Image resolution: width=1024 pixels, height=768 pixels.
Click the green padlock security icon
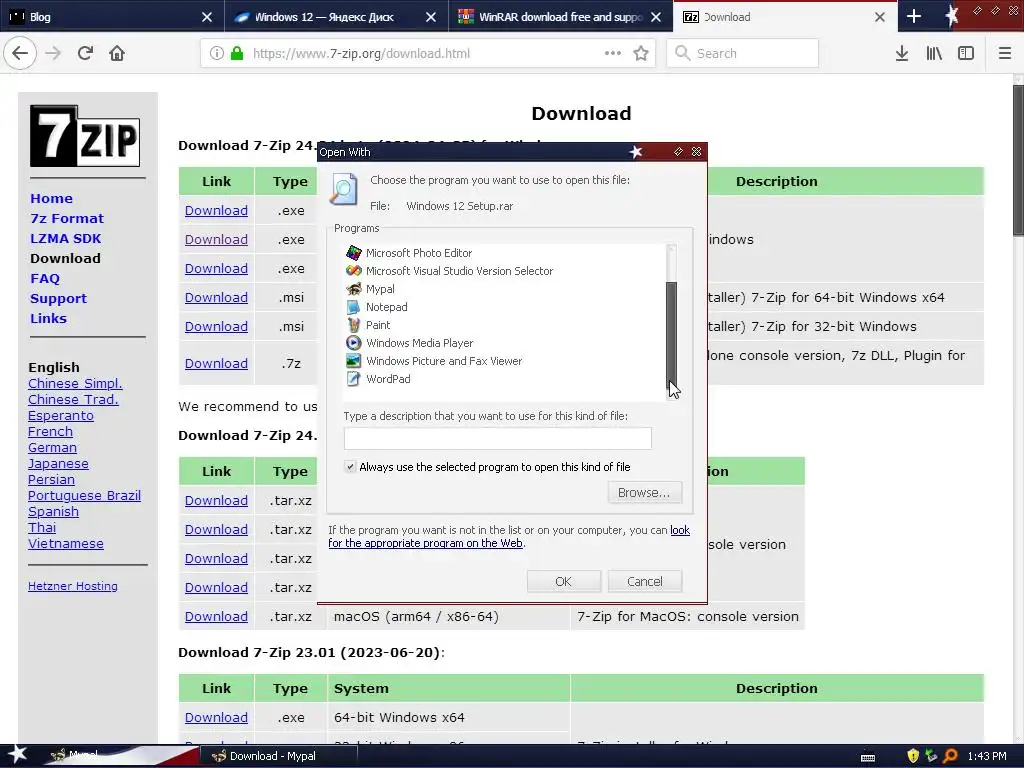(236, 53)
